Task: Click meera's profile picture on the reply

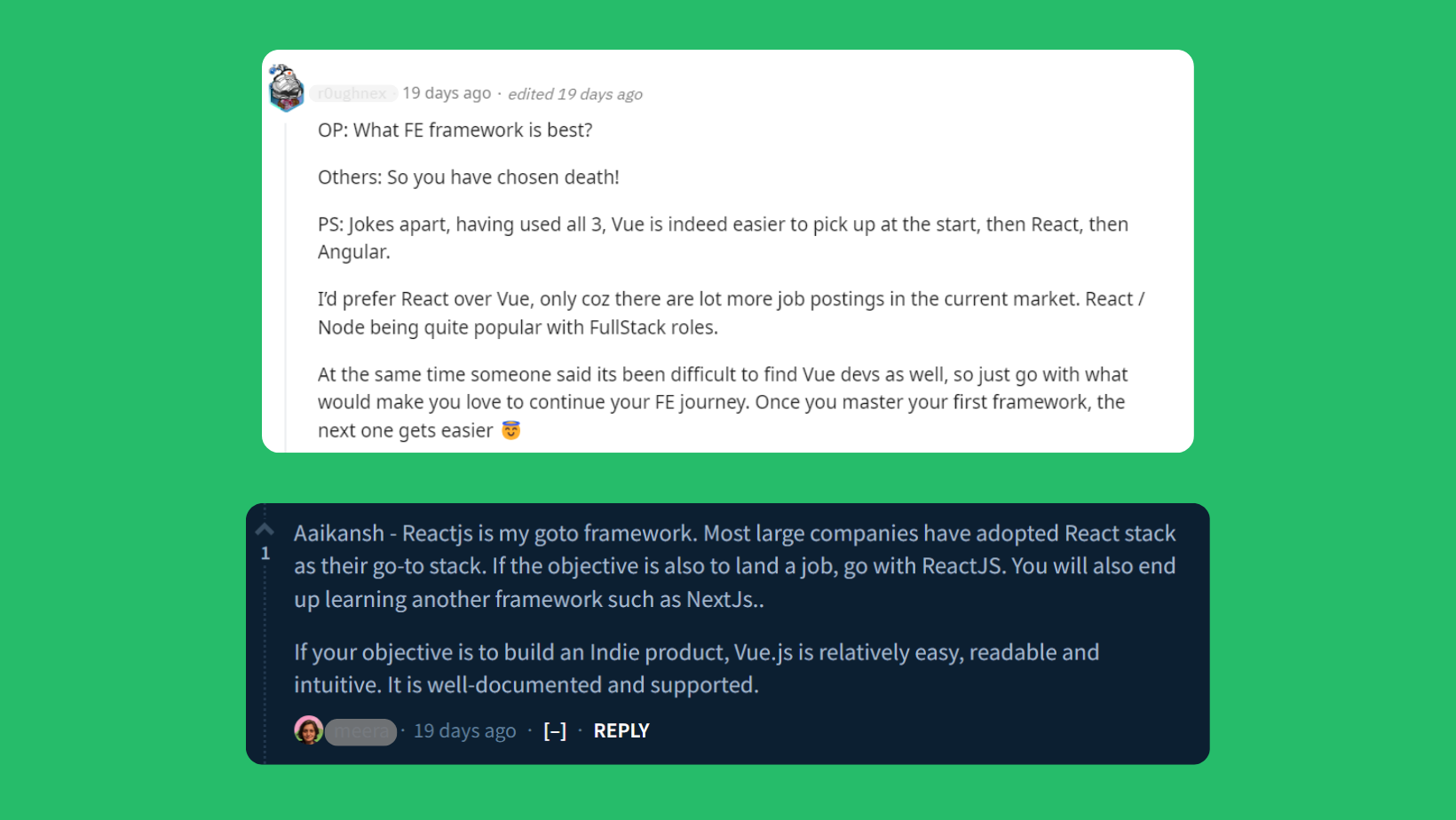Action: point(308,730)
